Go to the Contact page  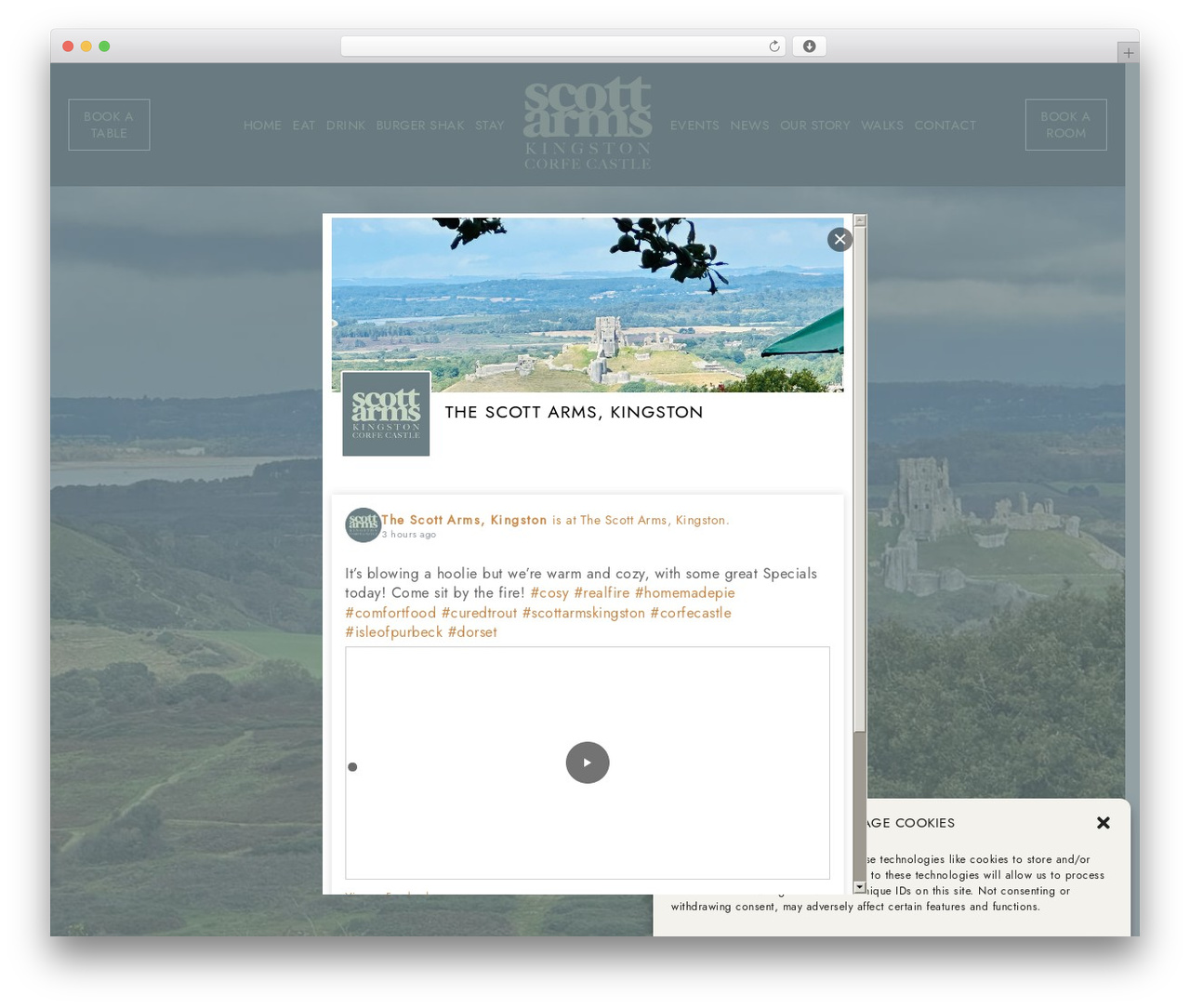point(945,126)
